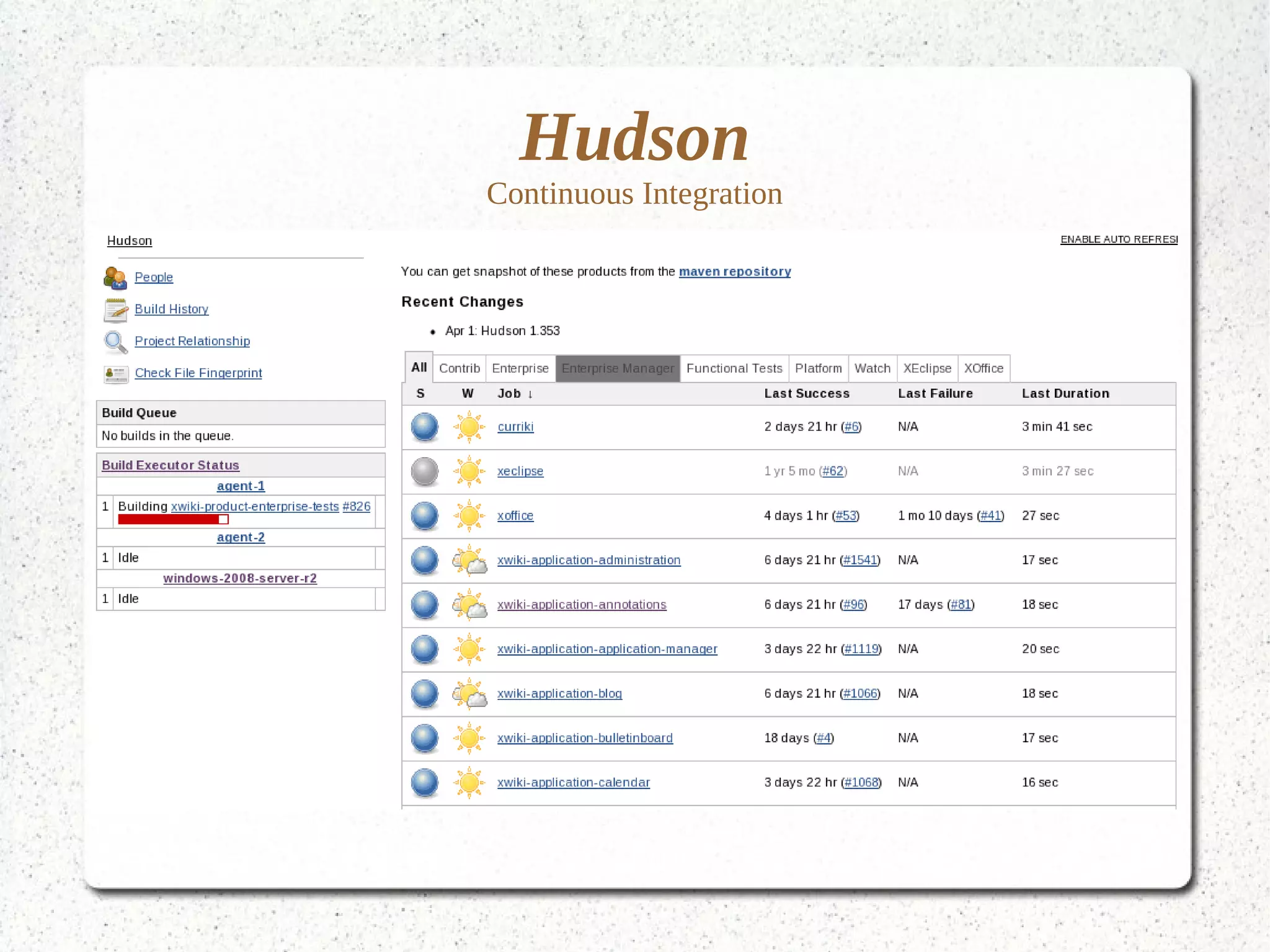The width and height of the screenshot is (1270, 952).
Task: Sort by Last Failure column header
Action: click(935, 394)
